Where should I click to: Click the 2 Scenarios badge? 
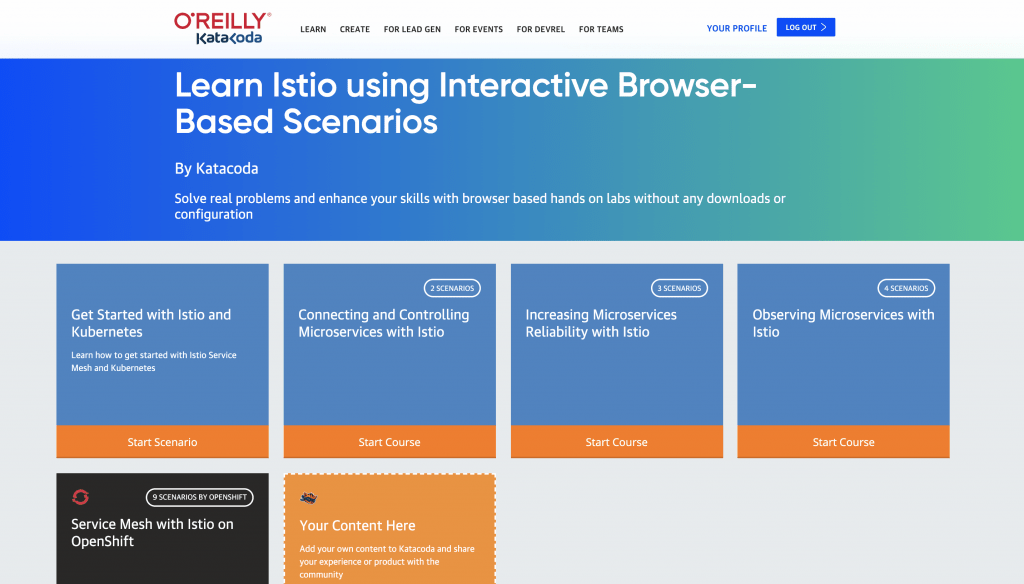[x=452, y=288]
